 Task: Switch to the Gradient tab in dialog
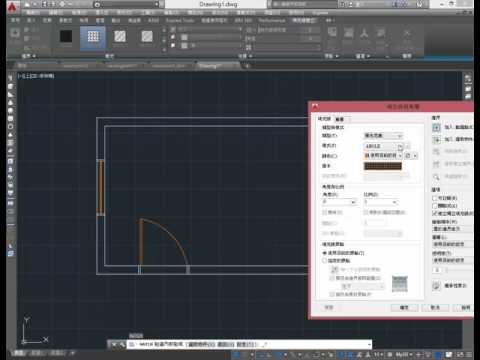click(x=339, y=119)
